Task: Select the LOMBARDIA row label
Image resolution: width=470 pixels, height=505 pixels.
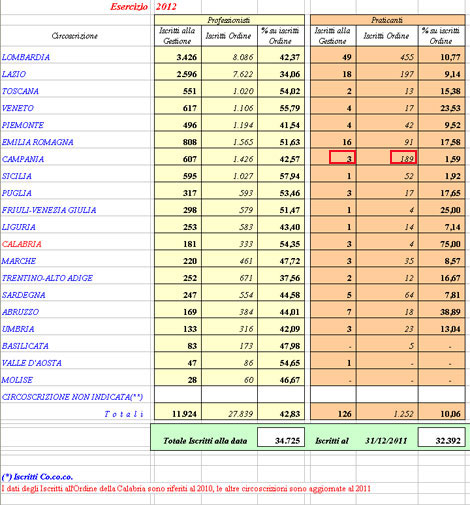Action: tap(26, 57)
